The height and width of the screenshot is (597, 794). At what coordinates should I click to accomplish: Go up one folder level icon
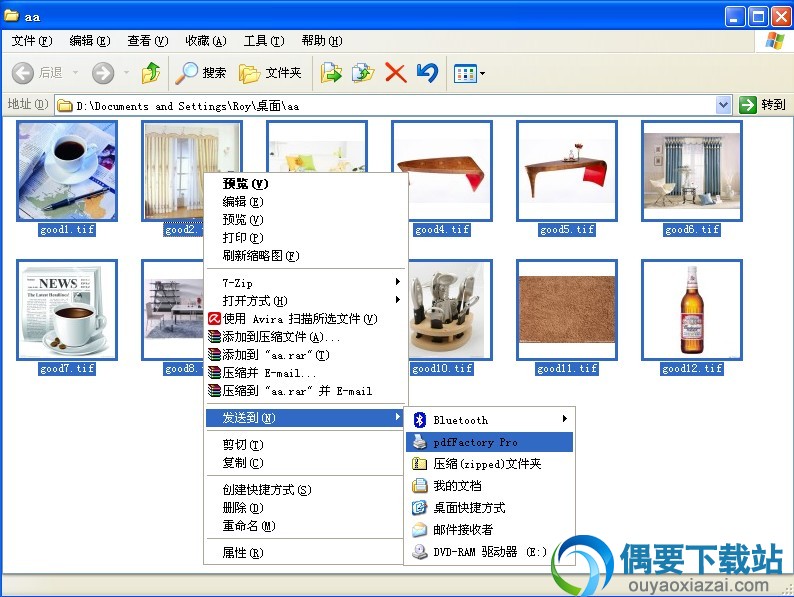click(150, 73)
